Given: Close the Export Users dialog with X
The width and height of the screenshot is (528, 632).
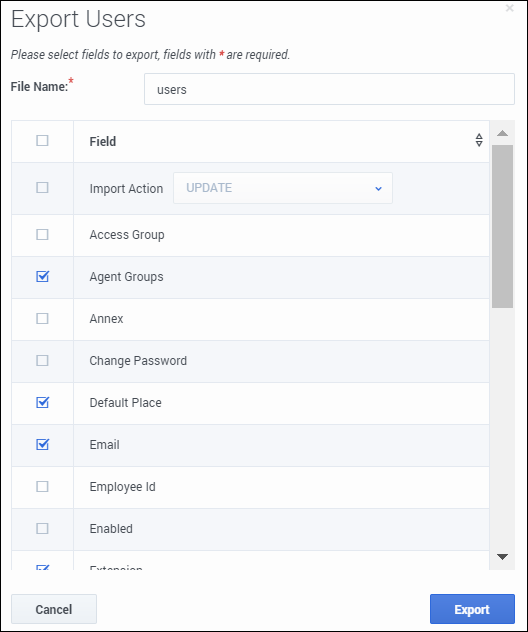Looking at the screenshot, I should click(x=509, y=8).
